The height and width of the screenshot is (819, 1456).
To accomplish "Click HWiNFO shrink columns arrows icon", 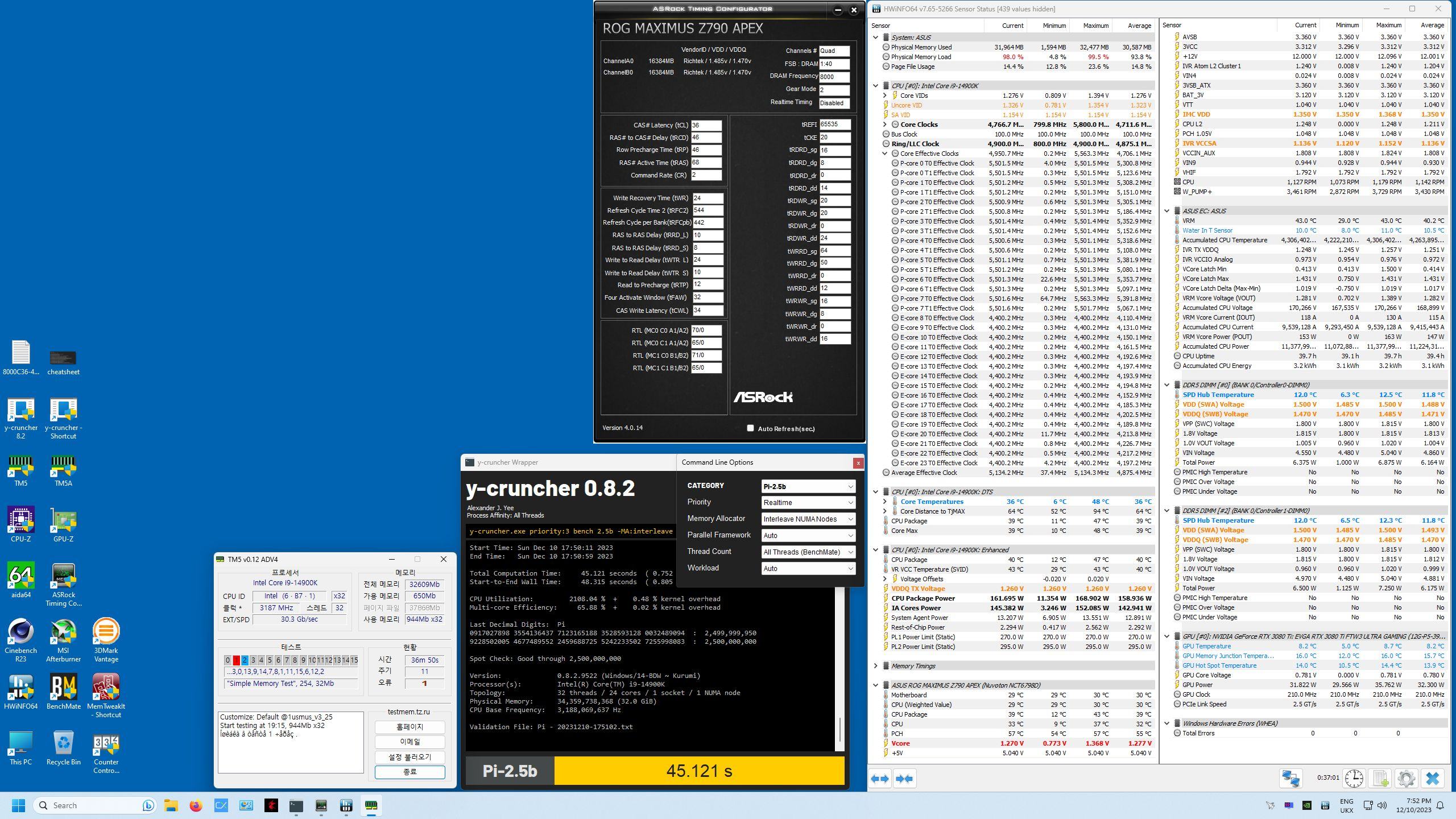I will point(904,779).
